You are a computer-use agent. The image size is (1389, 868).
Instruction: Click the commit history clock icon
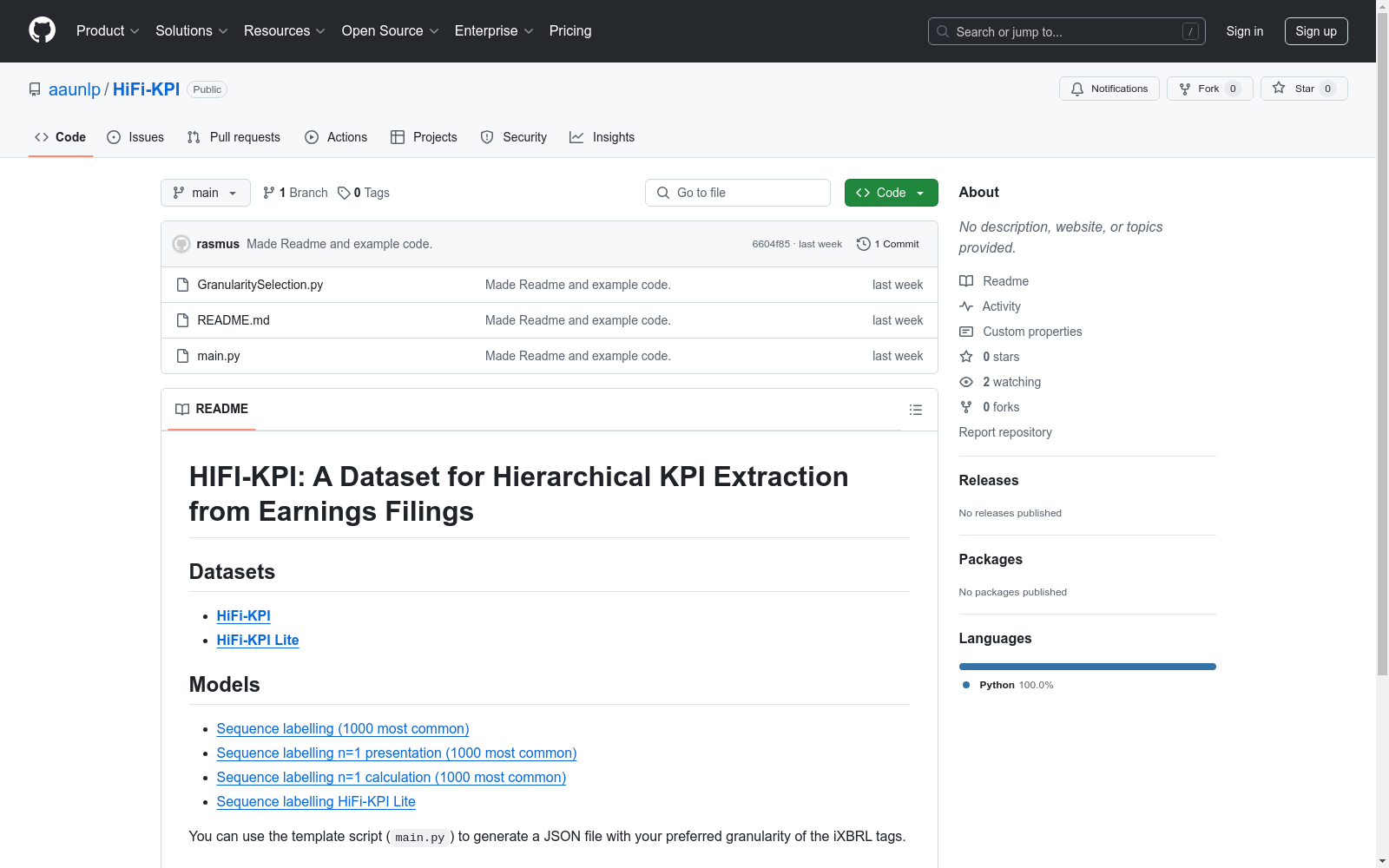[x=863, y=244]
